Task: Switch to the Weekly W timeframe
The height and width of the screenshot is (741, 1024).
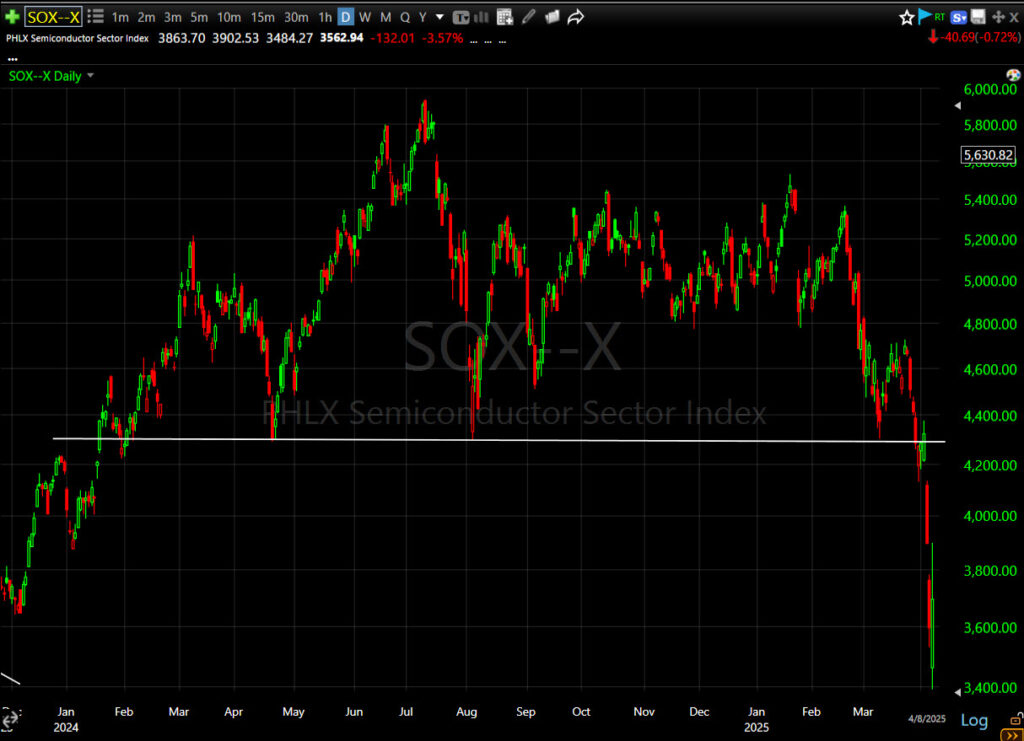Action: (x=365, y=17)
